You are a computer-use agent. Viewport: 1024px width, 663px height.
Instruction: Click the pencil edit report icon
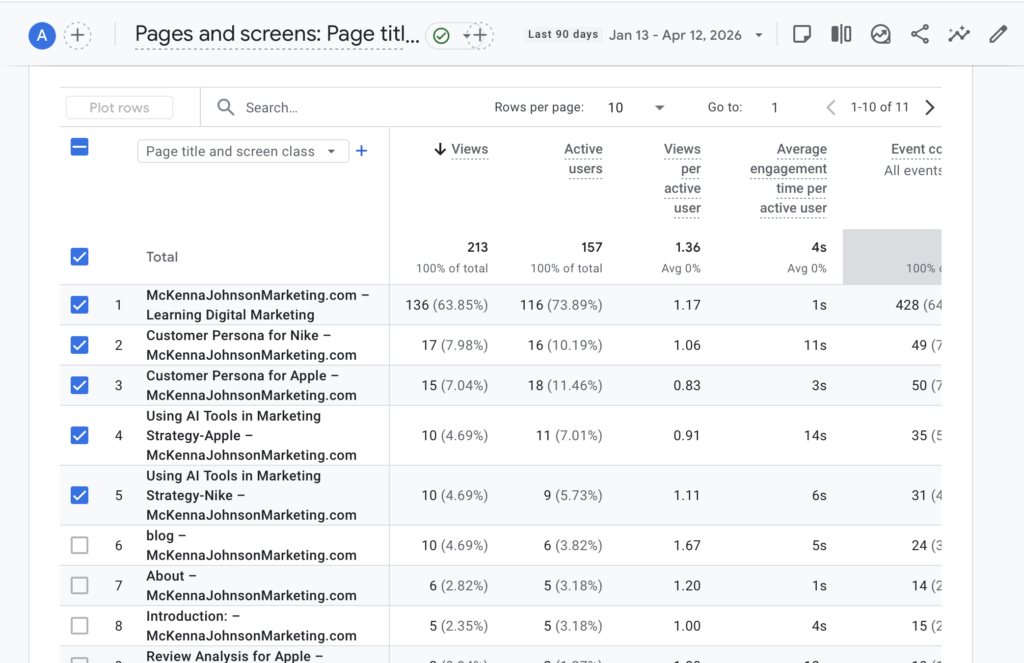tap(997, 35)
